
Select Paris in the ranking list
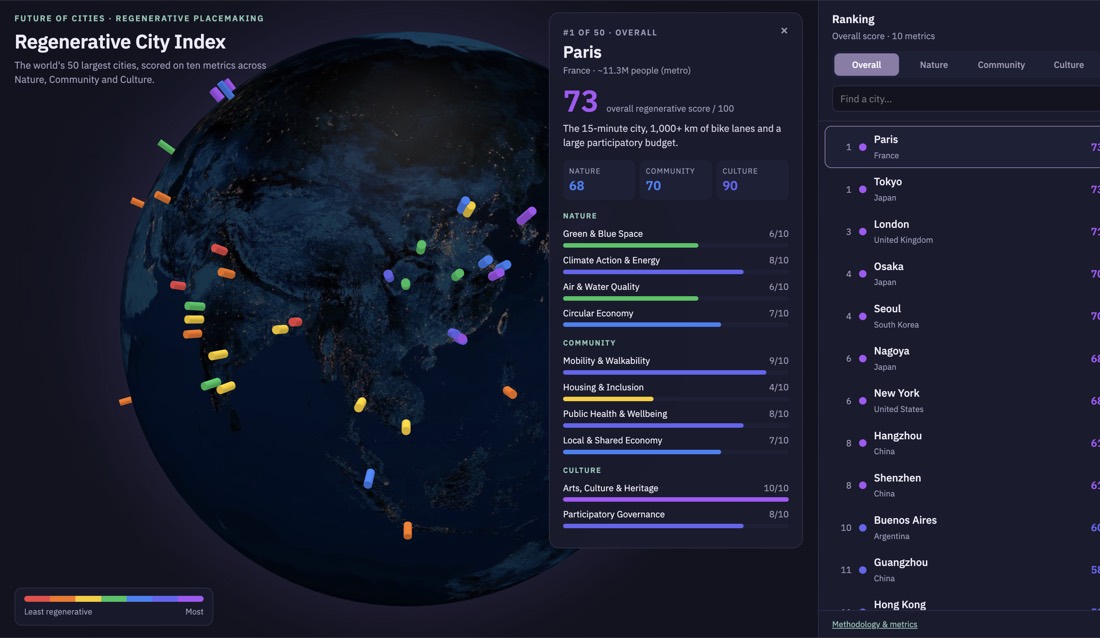[962, 147]
